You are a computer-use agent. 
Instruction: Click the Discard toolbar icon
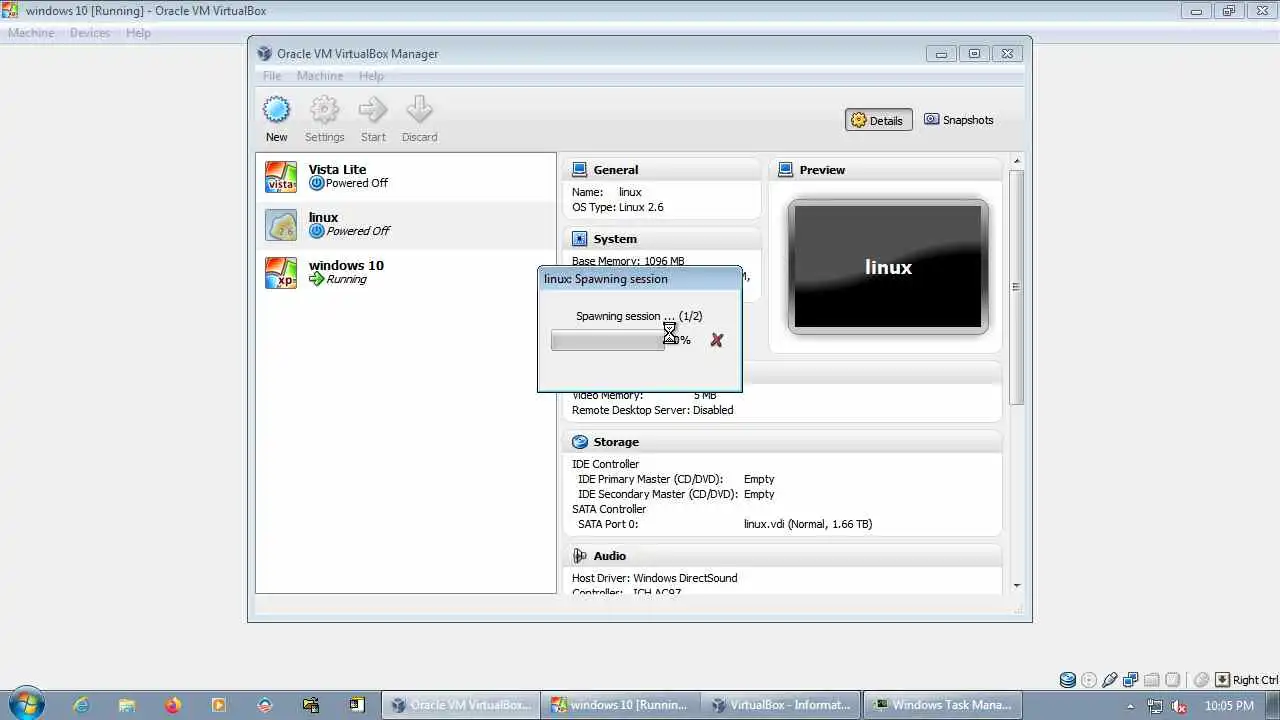419,110
